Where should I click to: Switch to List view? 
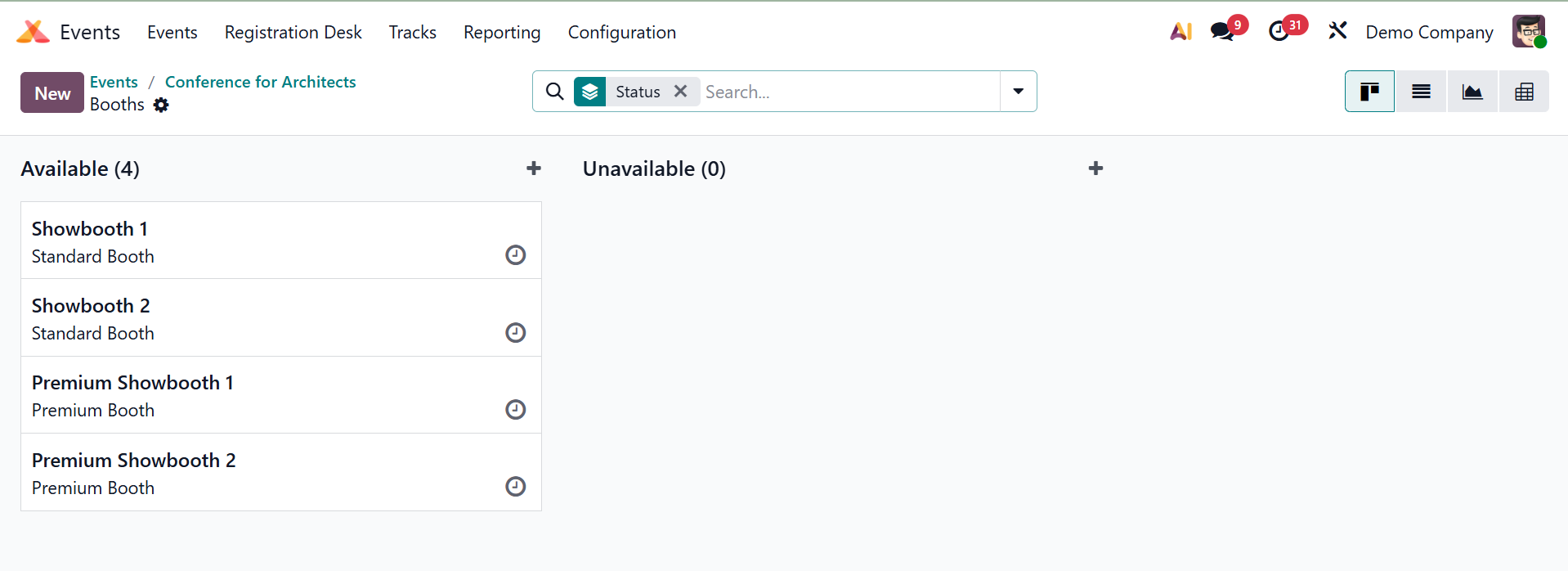point(1421,92)
